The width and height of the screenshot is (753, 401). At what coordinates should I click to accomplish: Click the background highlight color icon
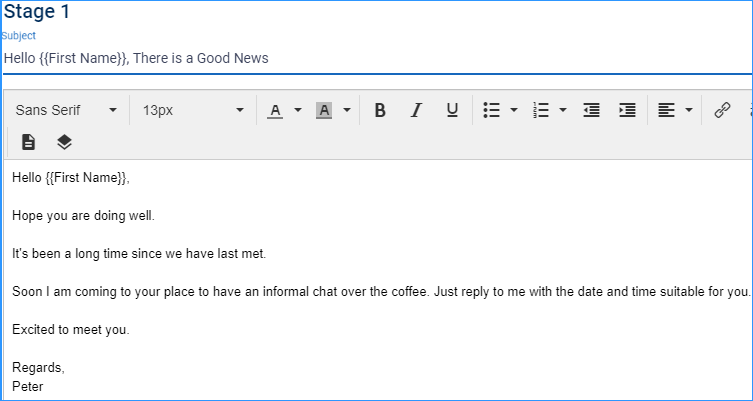point(324,110)
